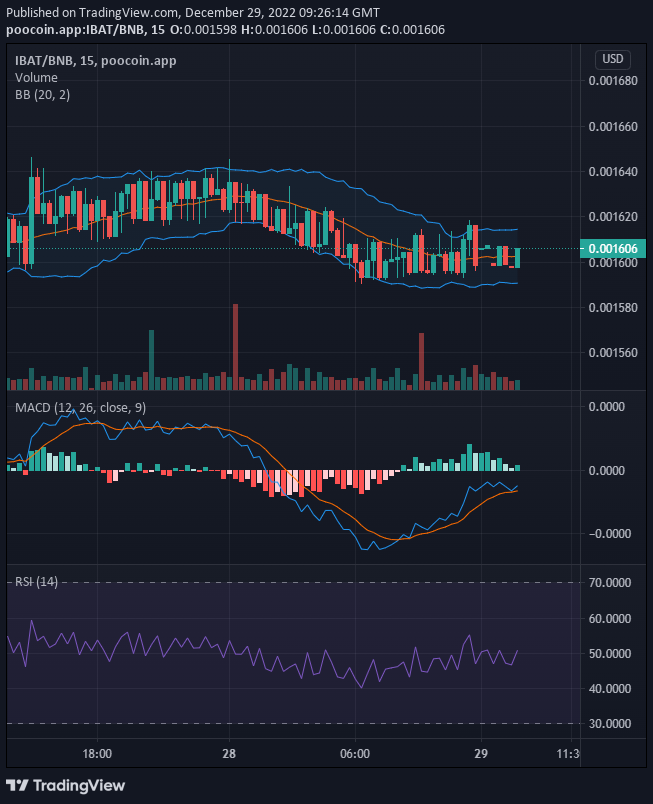Click the RSI 30.0000 level label
653x804 pixels.
[610, 724]
